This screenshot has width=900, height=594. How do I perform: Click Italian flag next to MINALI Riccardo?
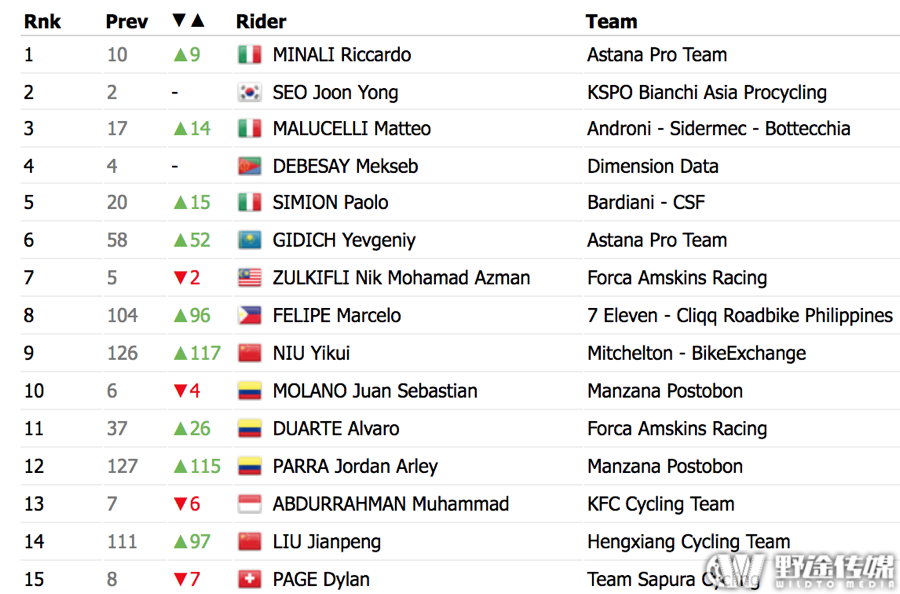click(250, 55)
